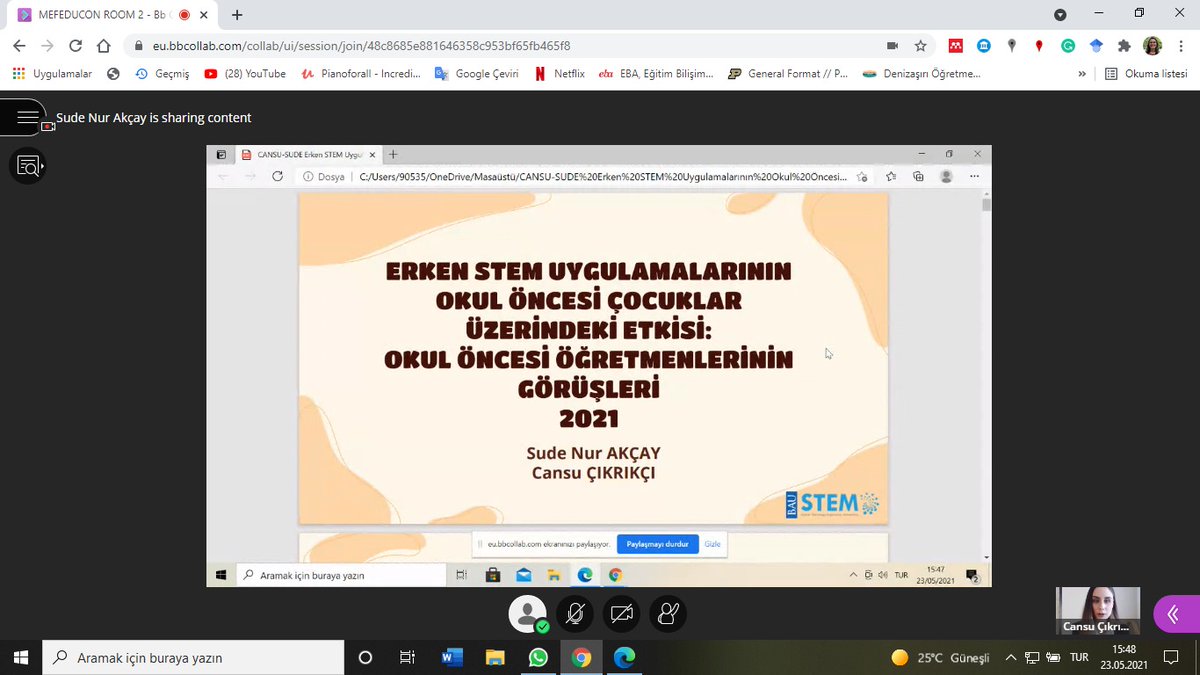Open red map pin extension

1040,46
